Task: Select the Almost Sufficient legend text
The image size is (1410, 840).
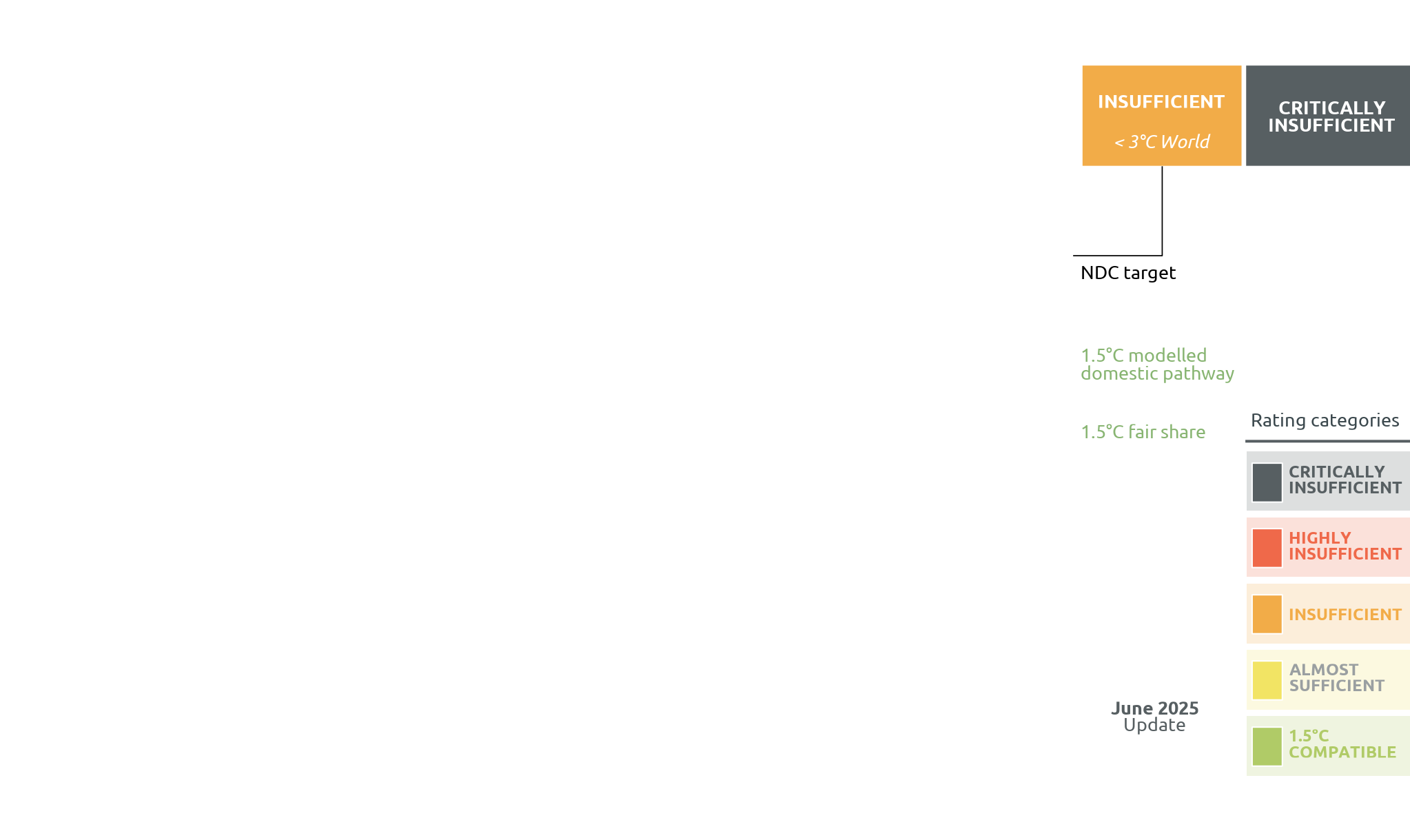Action: click(1336, 677)
